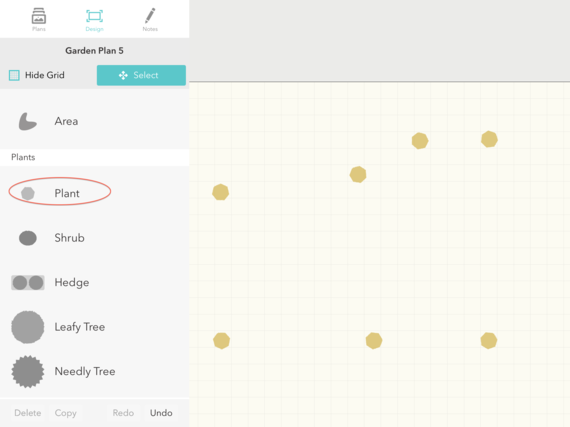Image resolution: width=570 pixels, height=427 pixels.
Task: Click the Copy button
Action: [65, 413]
